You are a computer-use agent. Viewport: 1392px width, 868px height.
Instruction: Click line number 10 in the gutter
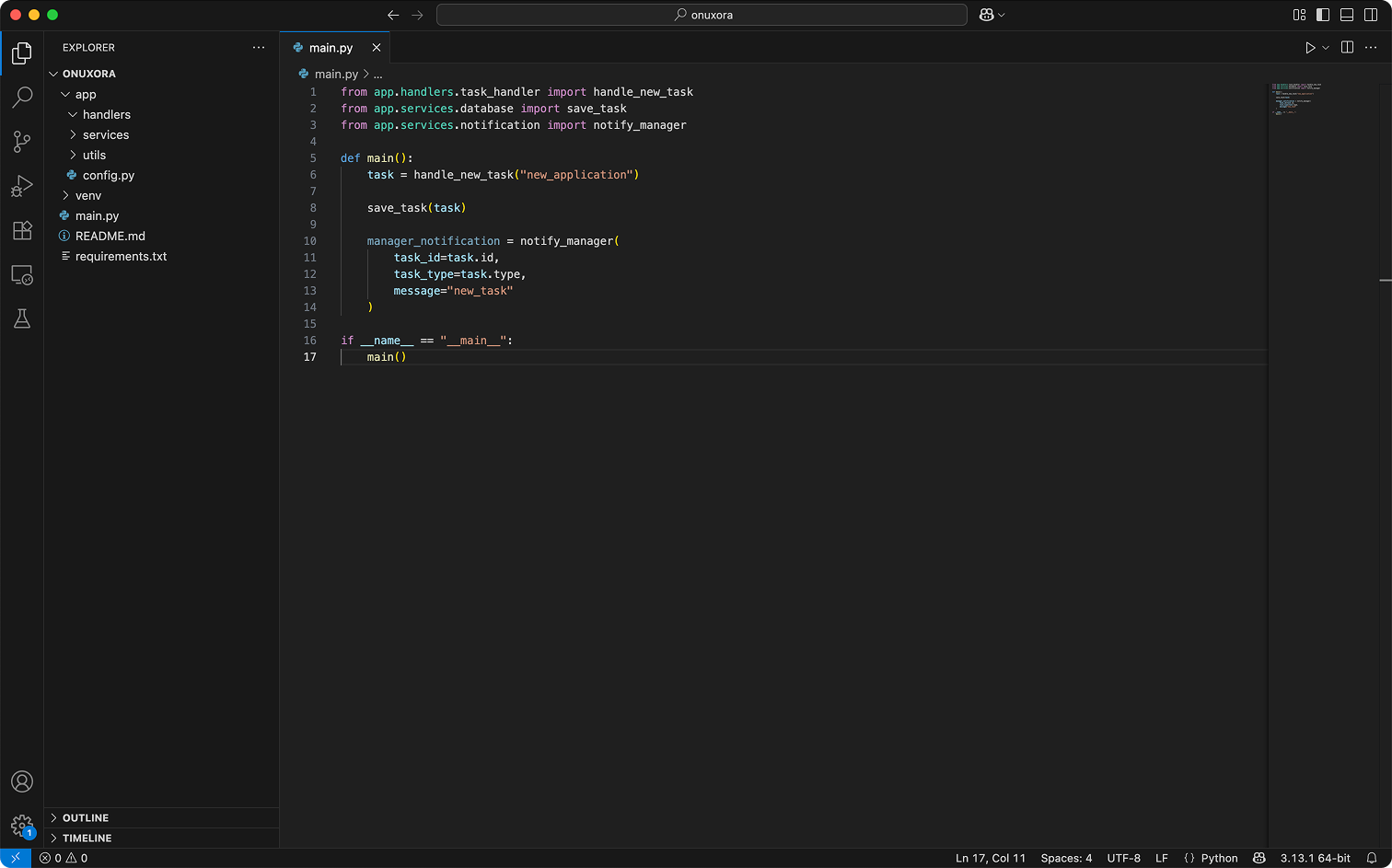tap(310, 241)
